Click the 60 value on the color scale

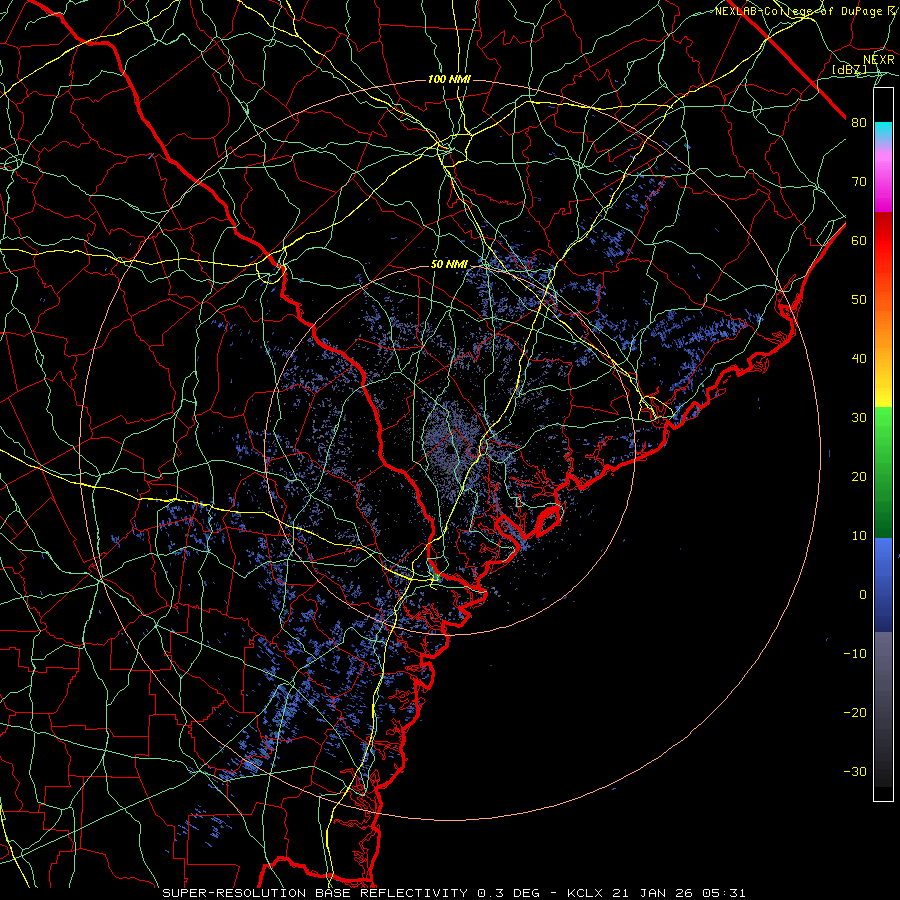click(x=859, y=241)
